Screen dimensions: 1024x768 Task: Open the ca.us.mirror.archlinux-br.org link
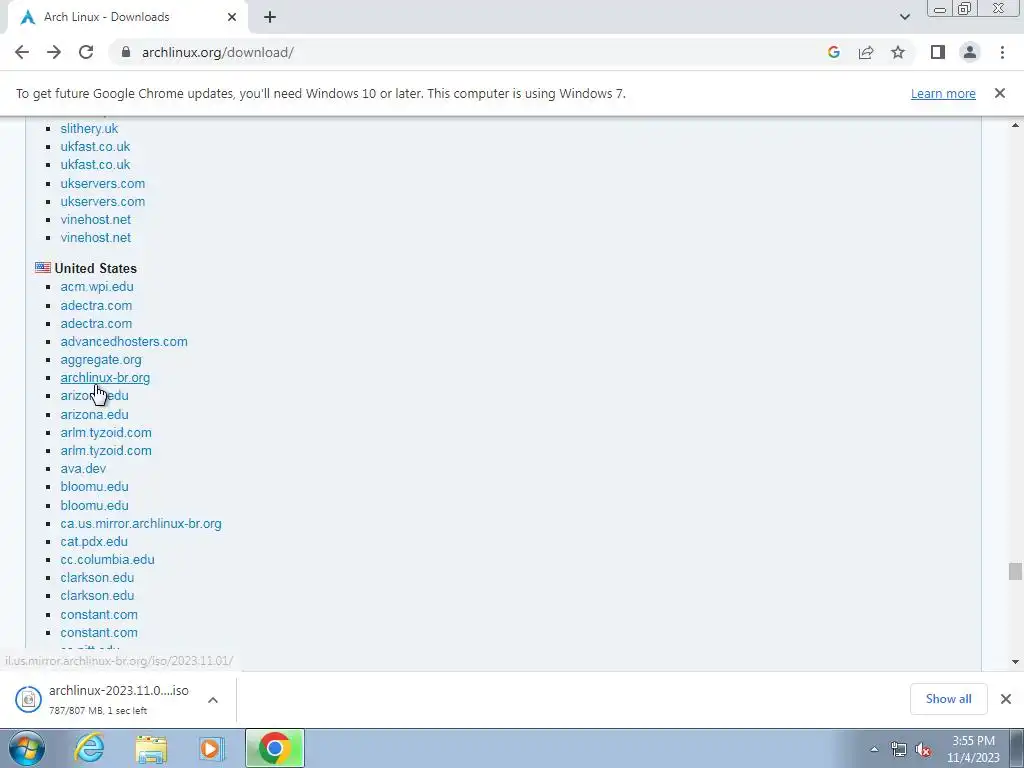(x=141, y=524)
